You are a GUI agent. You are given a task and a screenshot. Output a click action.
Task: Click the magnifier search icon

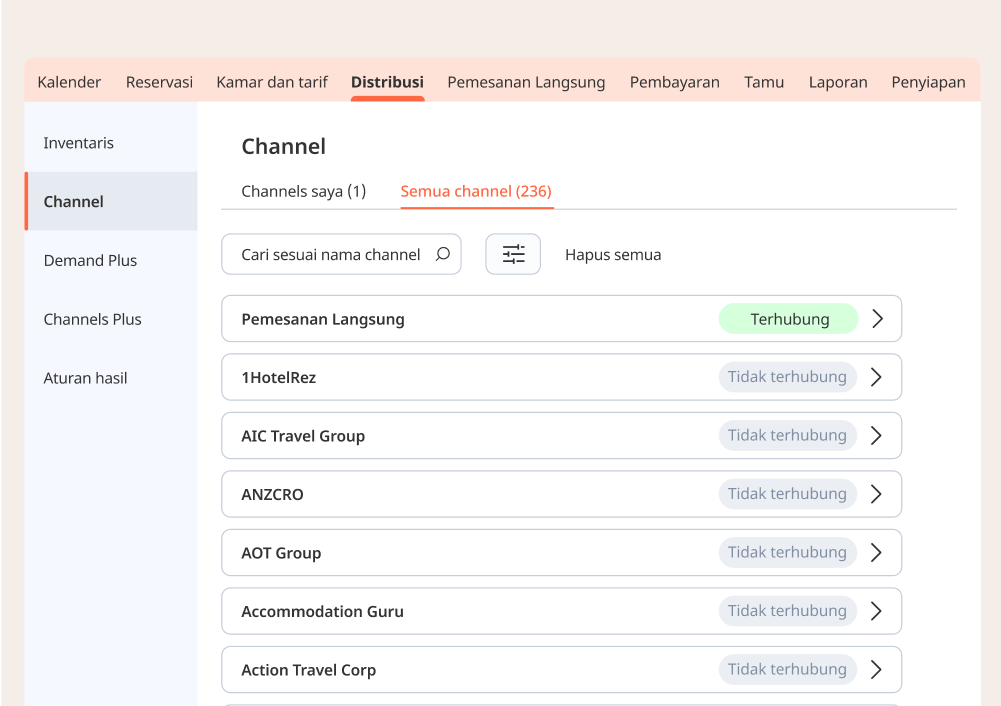point(443,254)
